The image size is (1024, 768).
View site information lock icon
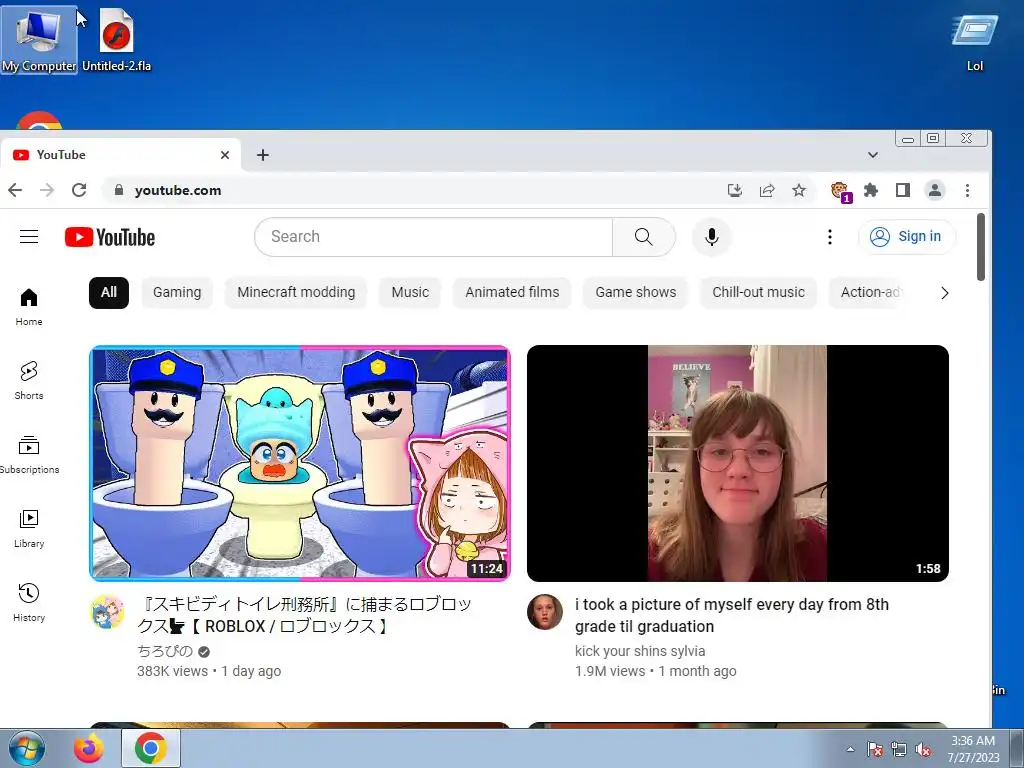118,190
